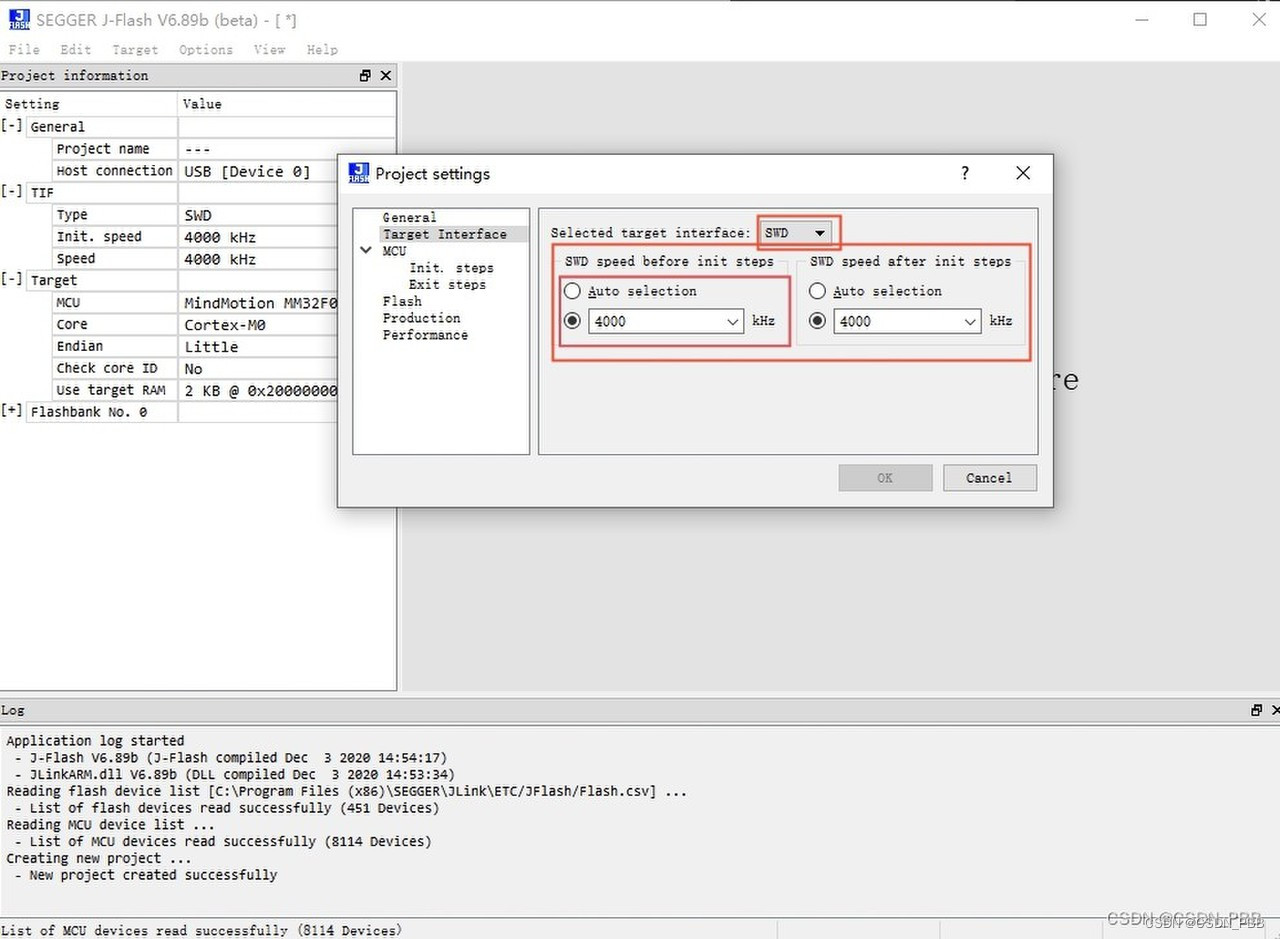The width and height of the screenshot is (1280, 939).
Task: Open the speed dropdown after init steps
Action: click(x=969, y=321)
